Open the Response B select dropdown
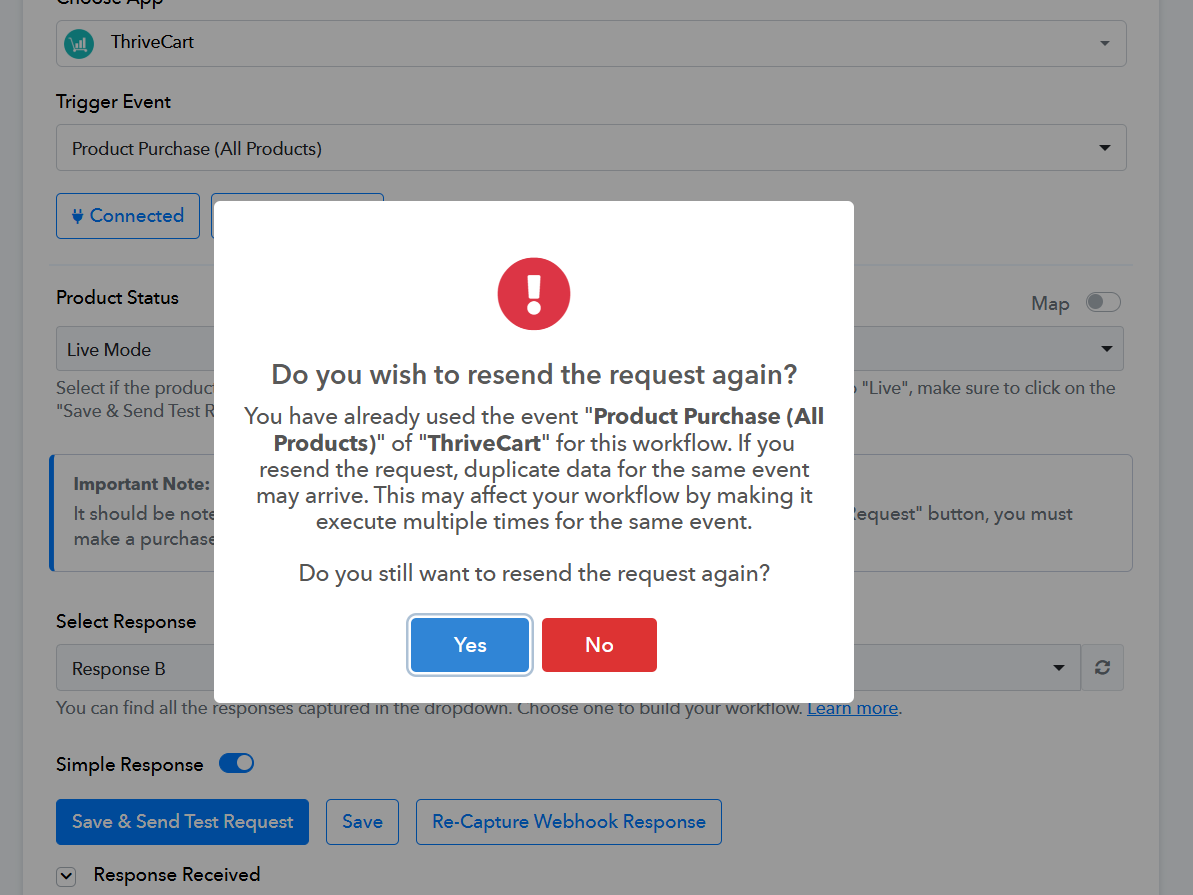This screenshot has width=1193, height=895. tap(568, 667)
